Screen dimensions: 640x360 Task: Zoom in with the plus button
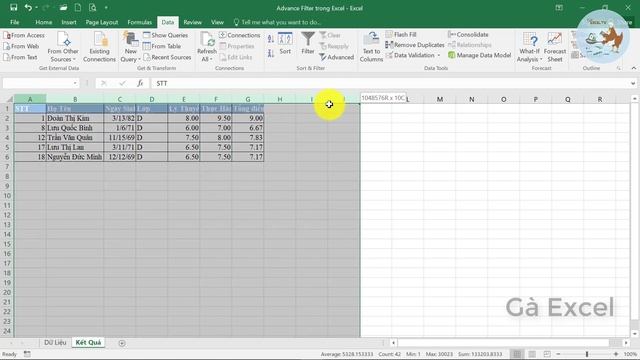coord(616,354)
